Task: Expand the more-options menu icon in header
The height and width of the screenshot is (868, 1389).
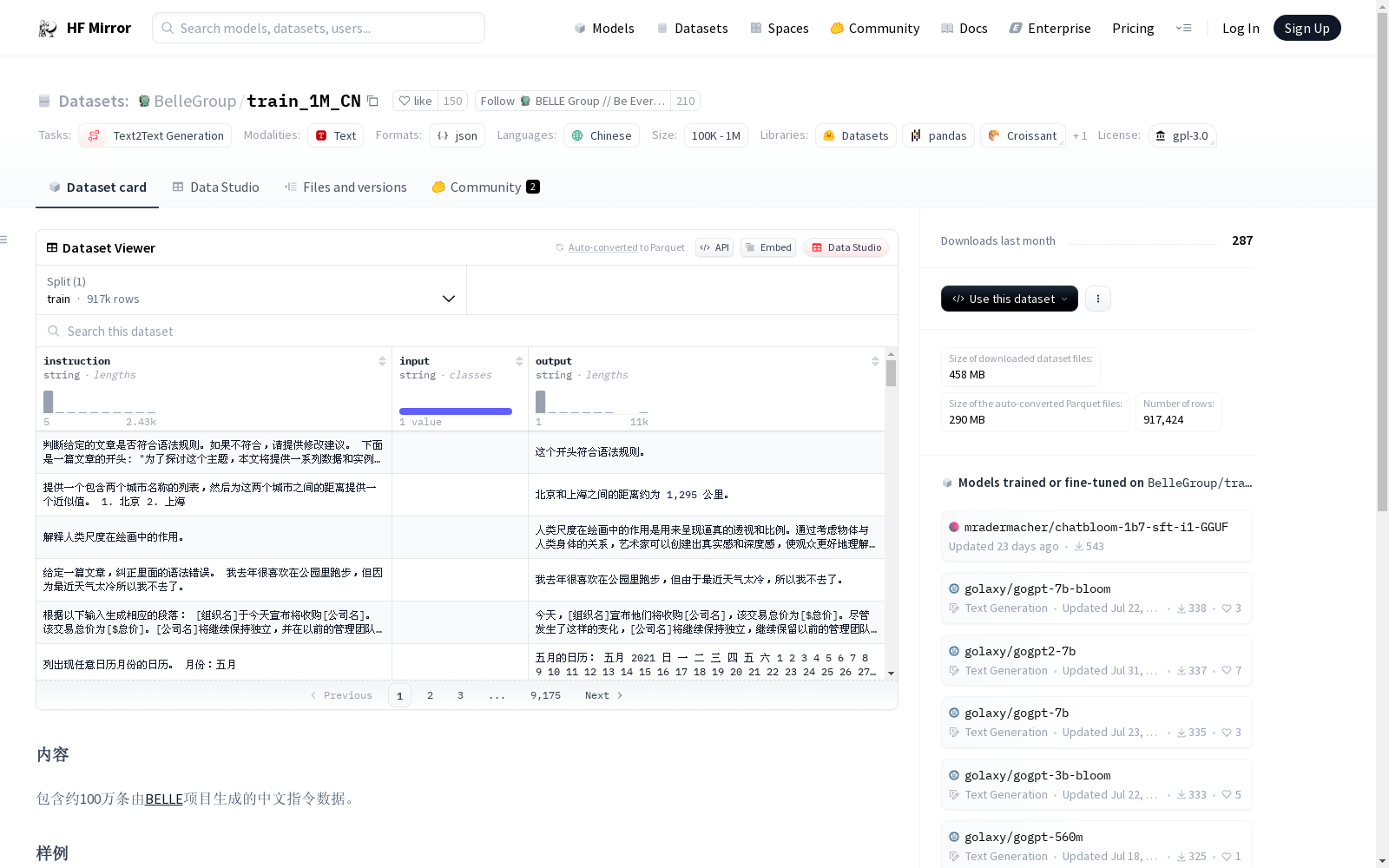Action: pyautogui.click(x=1183, y=28)
